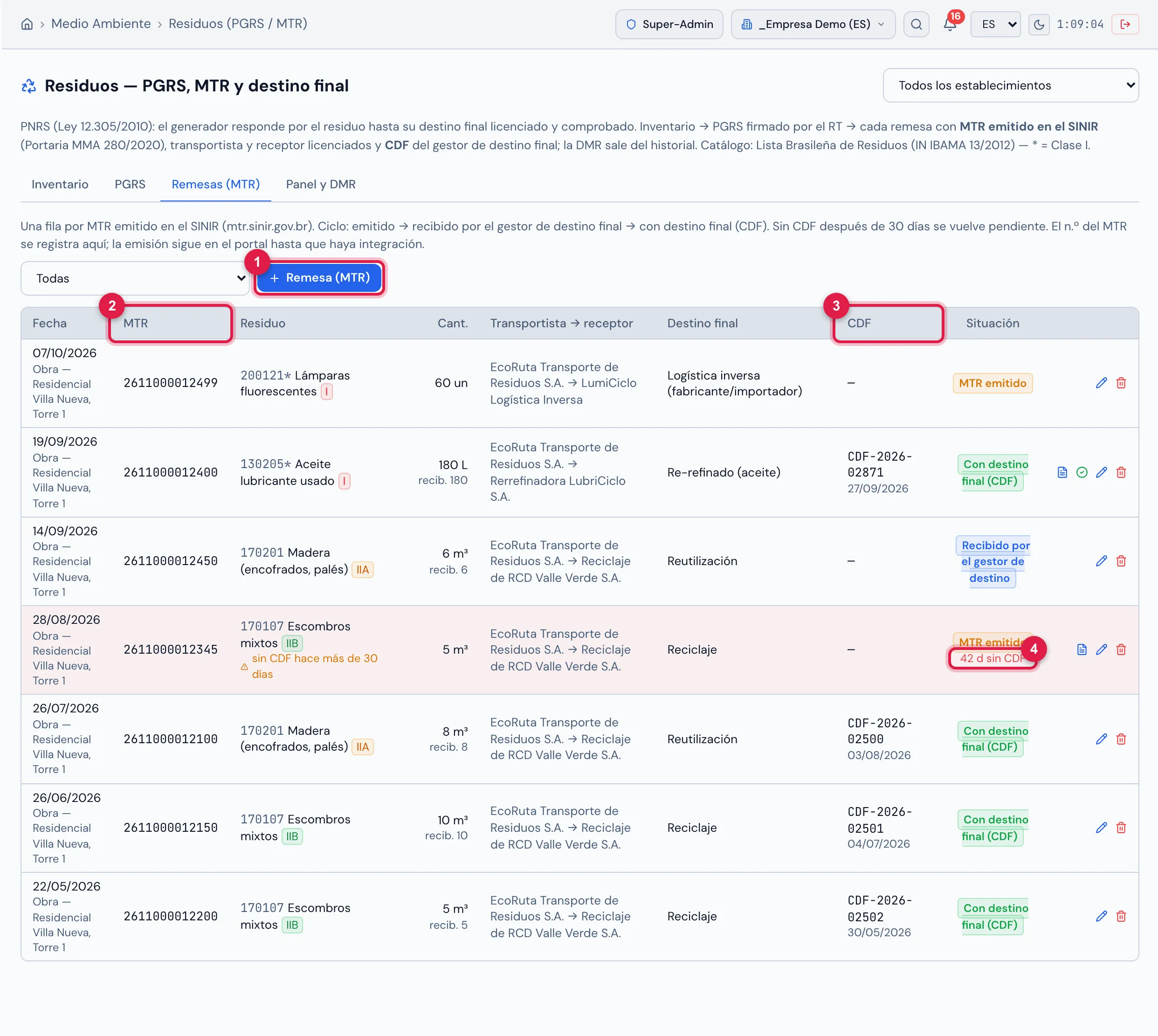Click the logout icon
Viewport: 1158px width, 1036px height.
tap(1125, 24)
